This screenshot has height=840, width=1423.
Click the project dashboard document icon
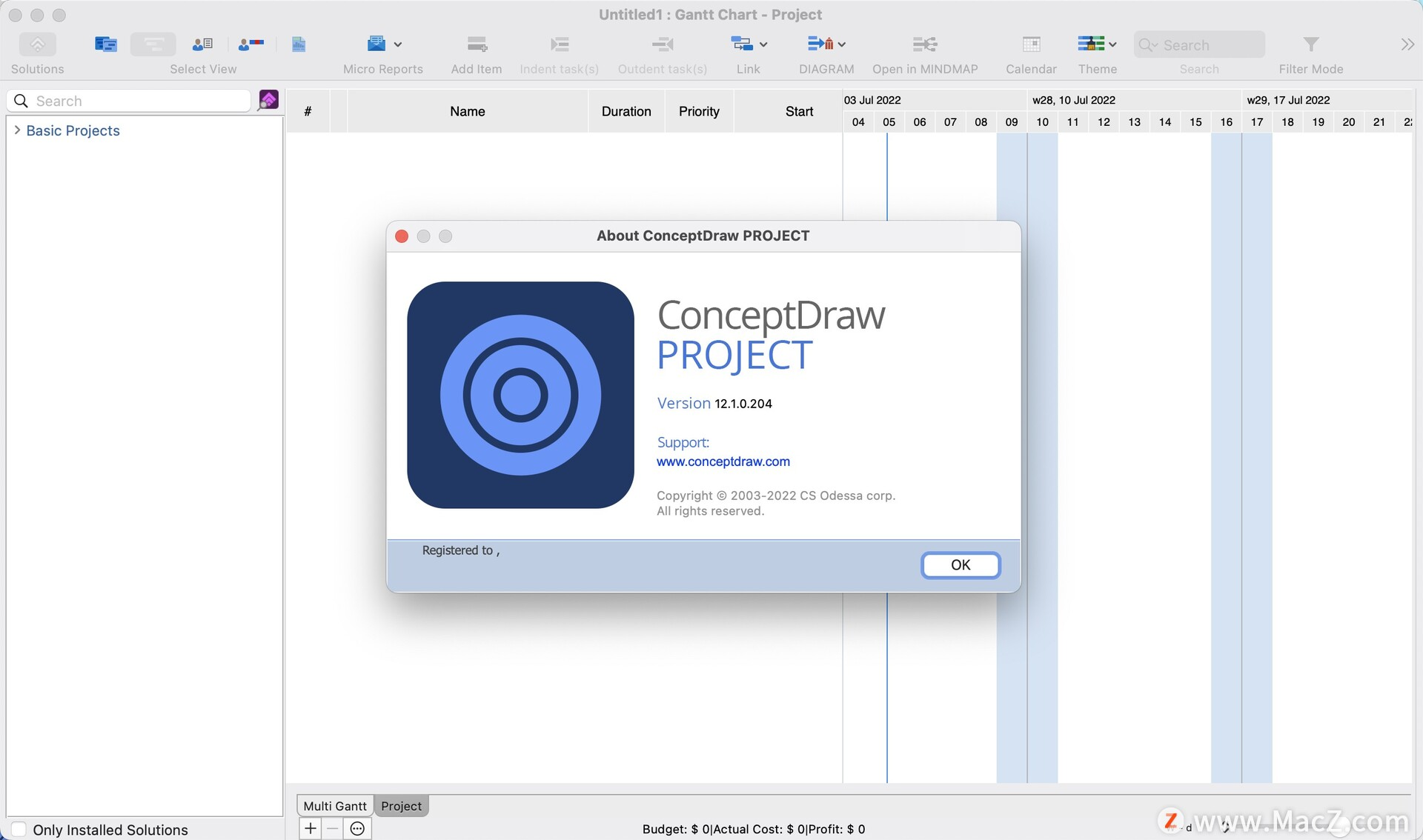click(299, 44)
